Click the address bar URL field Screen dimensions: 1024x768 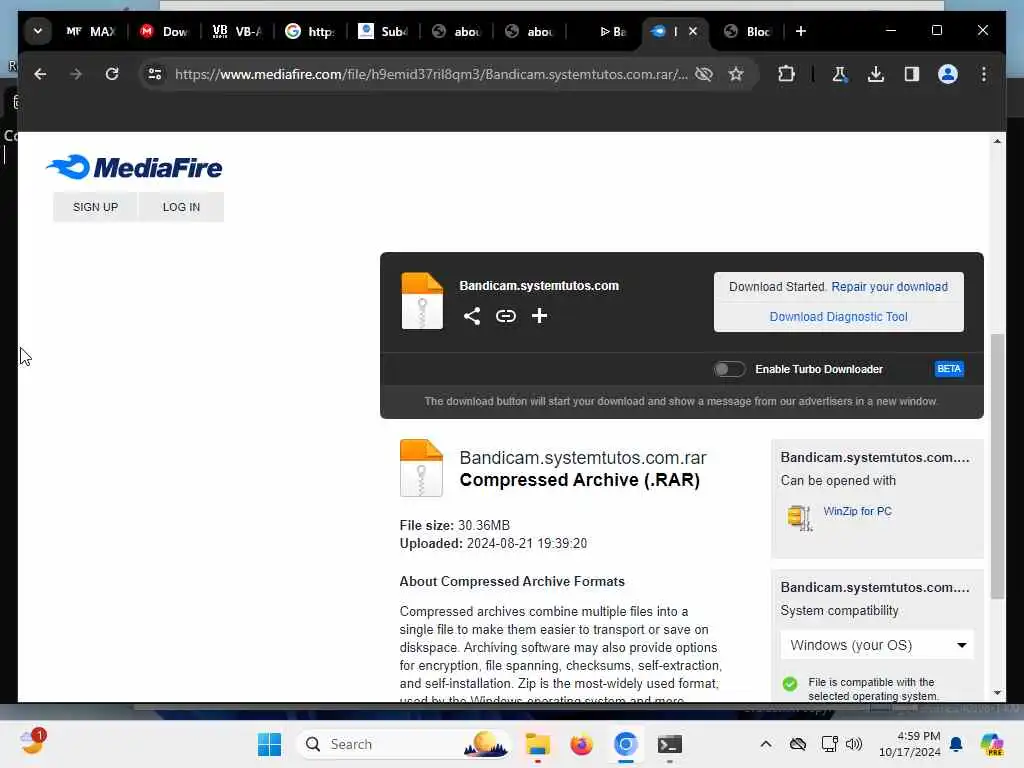(431, 74)
